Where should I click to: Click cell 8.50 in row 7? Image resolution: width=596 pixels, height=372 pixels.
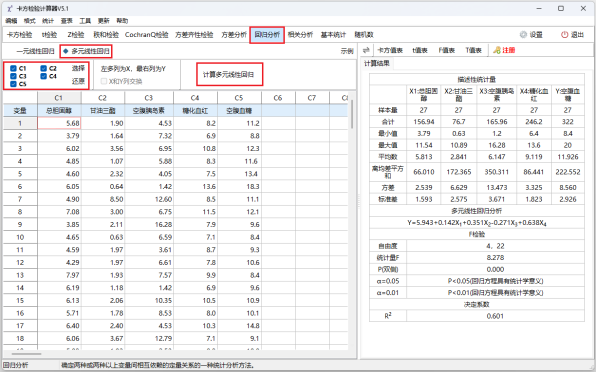(x=103, y=199)
